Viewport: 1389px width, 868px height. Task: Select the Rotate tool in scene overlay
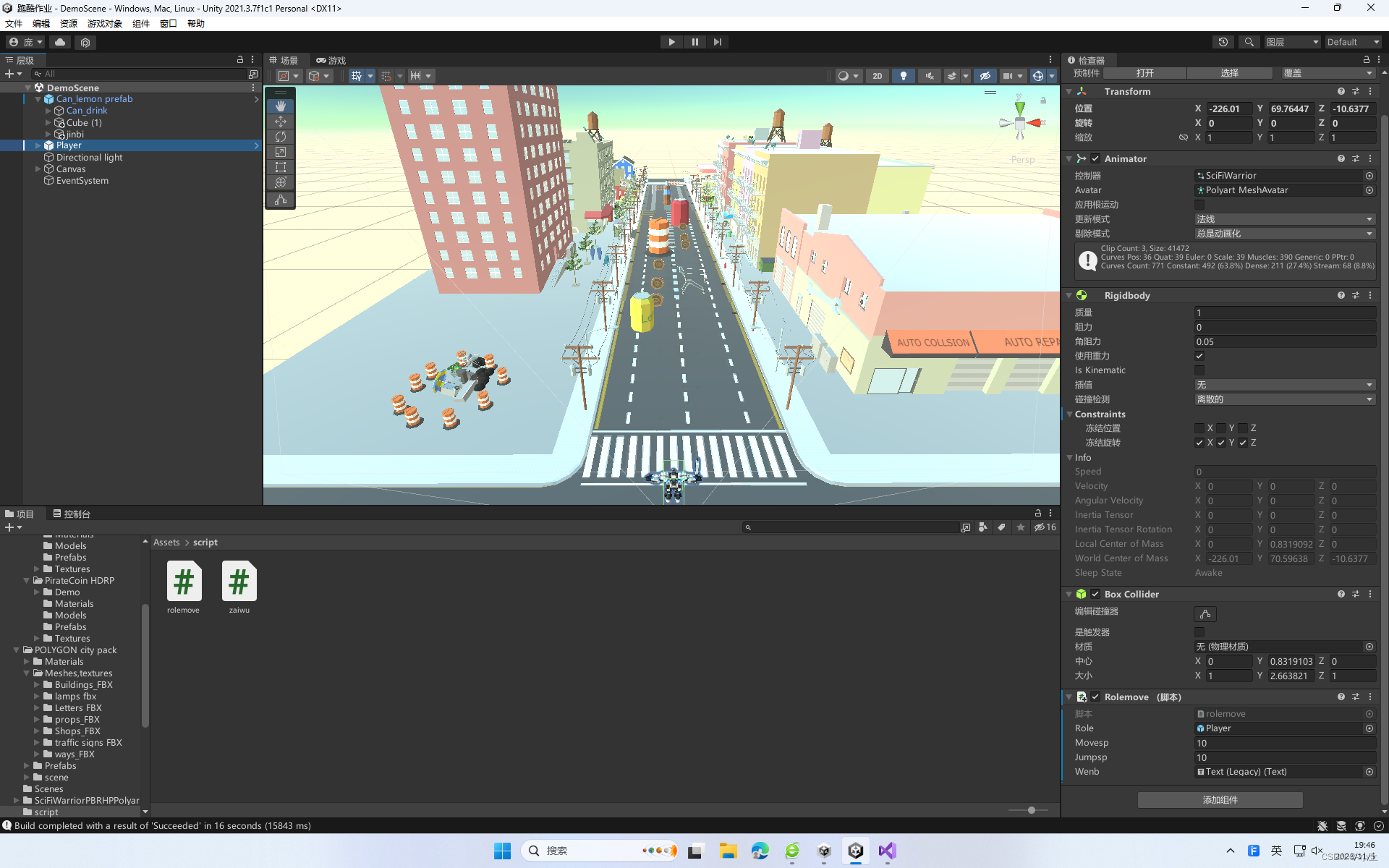[281, 137]
